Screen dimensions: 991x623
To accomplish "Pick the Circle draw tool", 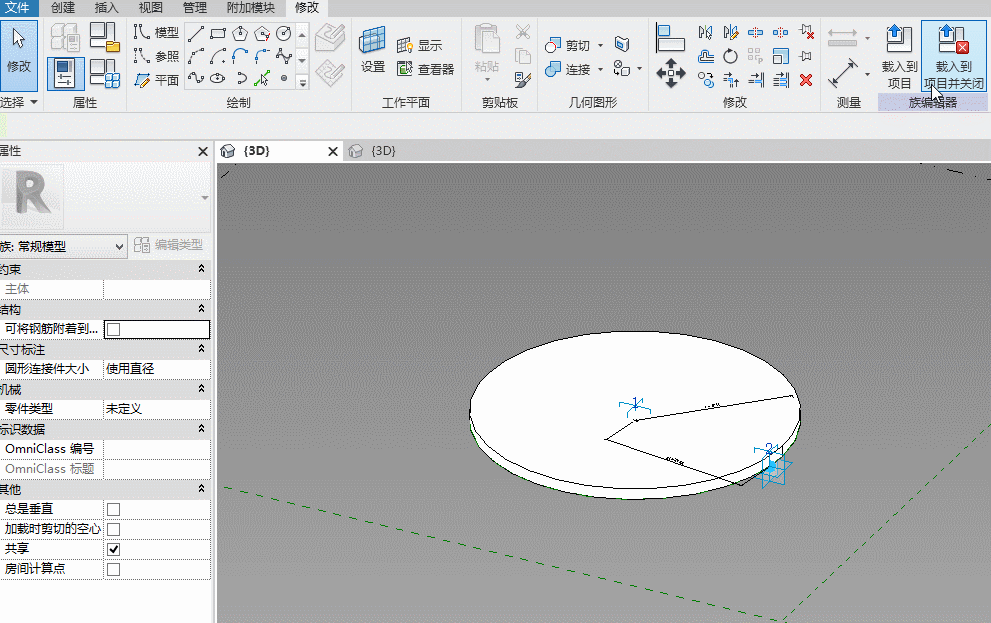I will click(x=284, y=33).
